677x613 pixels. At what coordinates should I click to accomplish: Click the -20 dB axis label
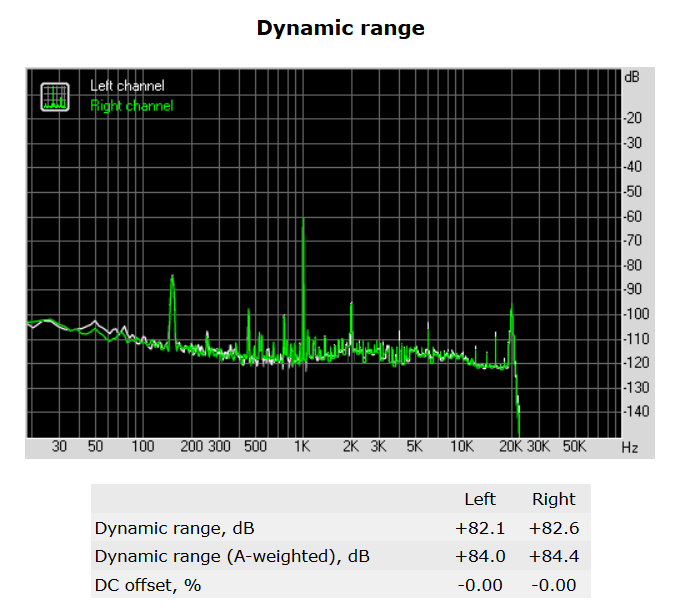pyautogui.click(x=633, y=118)
